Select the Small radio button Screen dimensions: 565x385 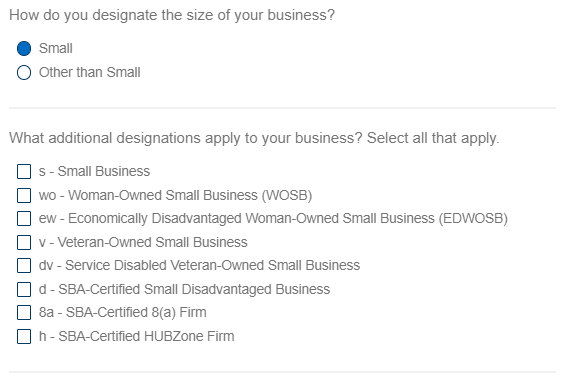pyautogui.click(x=24, y=49)
